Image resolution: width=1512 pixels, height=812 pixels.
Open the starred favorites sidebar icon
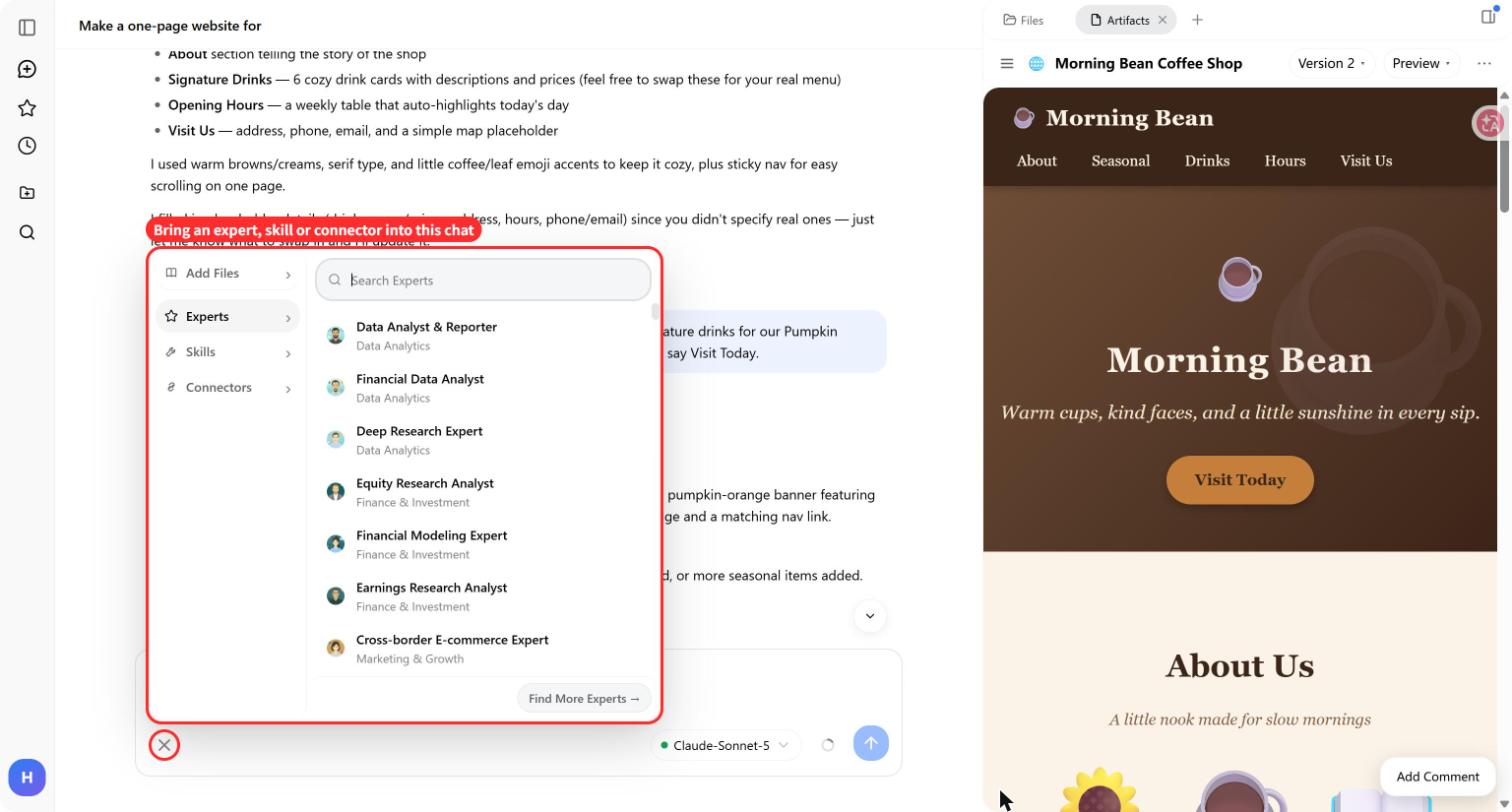27,108
